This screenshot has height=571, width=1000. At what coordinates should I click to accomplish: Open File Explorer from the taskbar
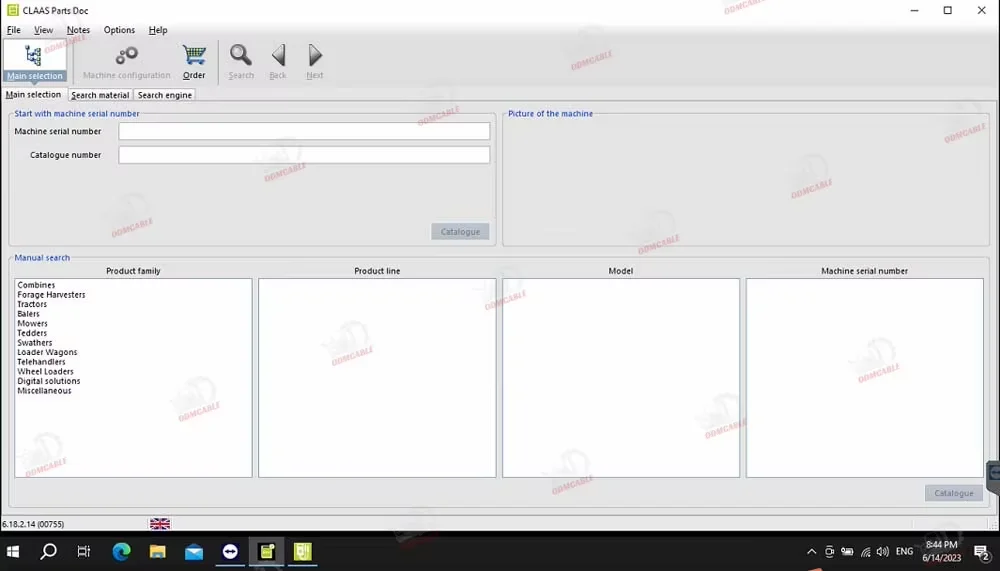click(157, 551)
